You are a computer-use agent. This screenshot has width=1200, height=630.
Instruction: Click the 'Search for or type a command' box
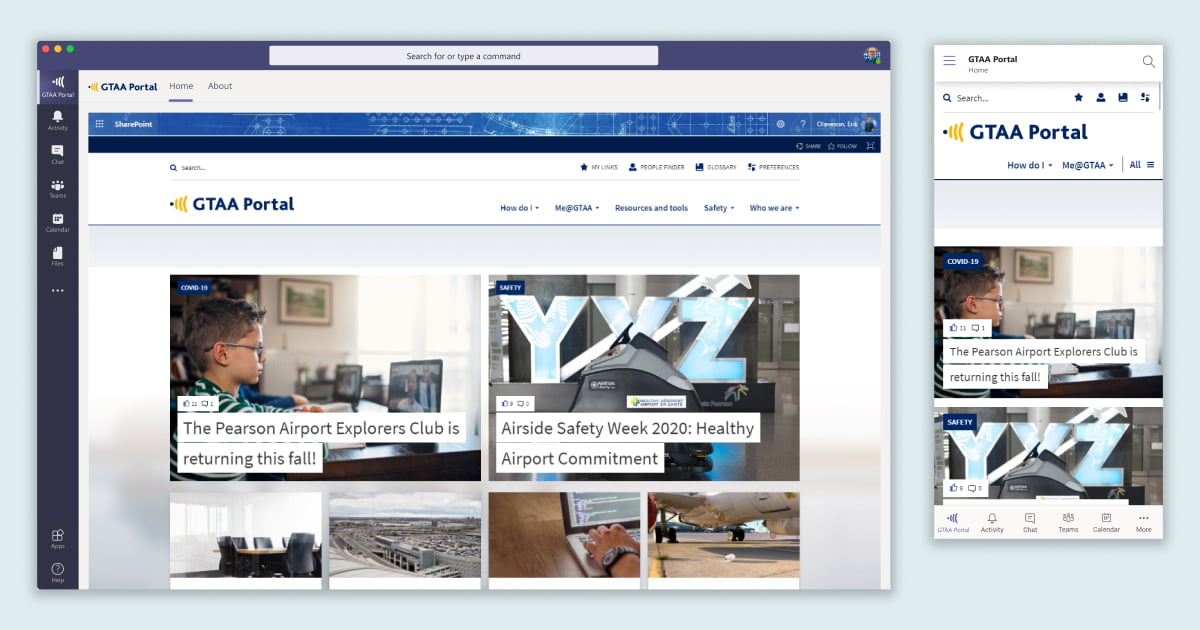pyautogui.click(x=463, y=55)
